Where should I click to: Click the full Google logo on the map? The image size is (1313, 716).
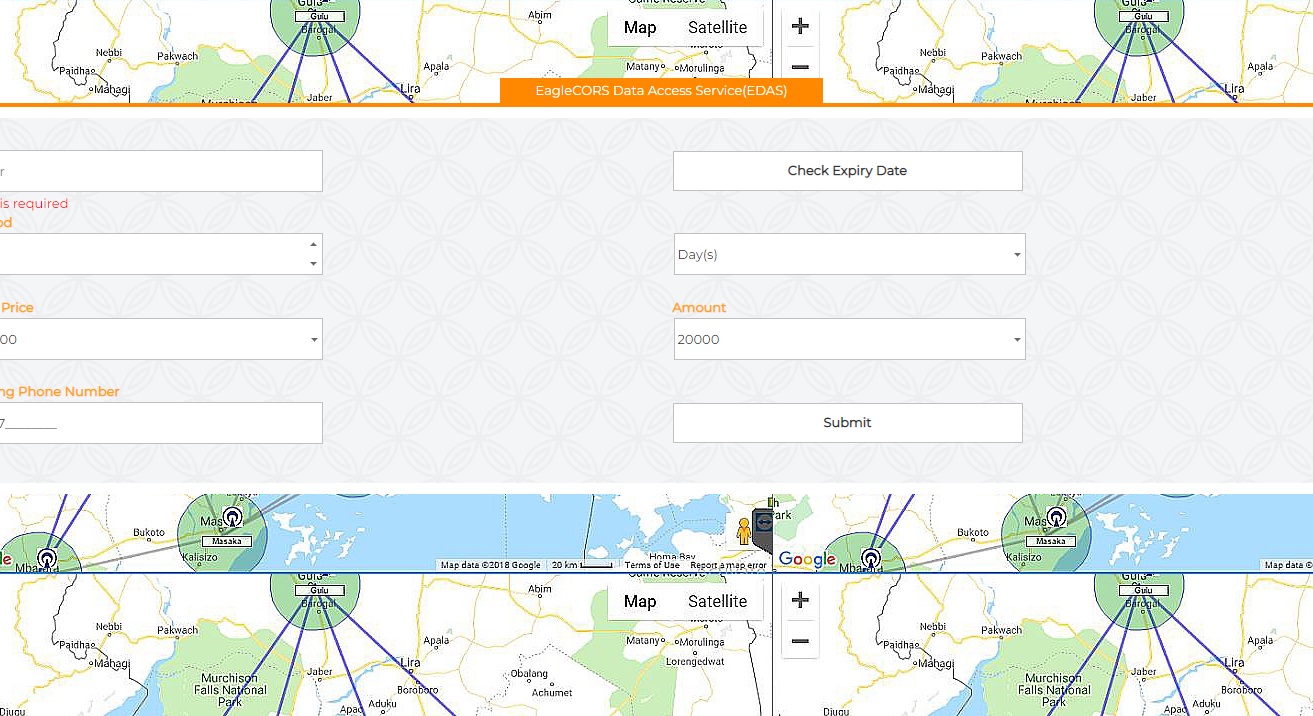tap(807, 560)
